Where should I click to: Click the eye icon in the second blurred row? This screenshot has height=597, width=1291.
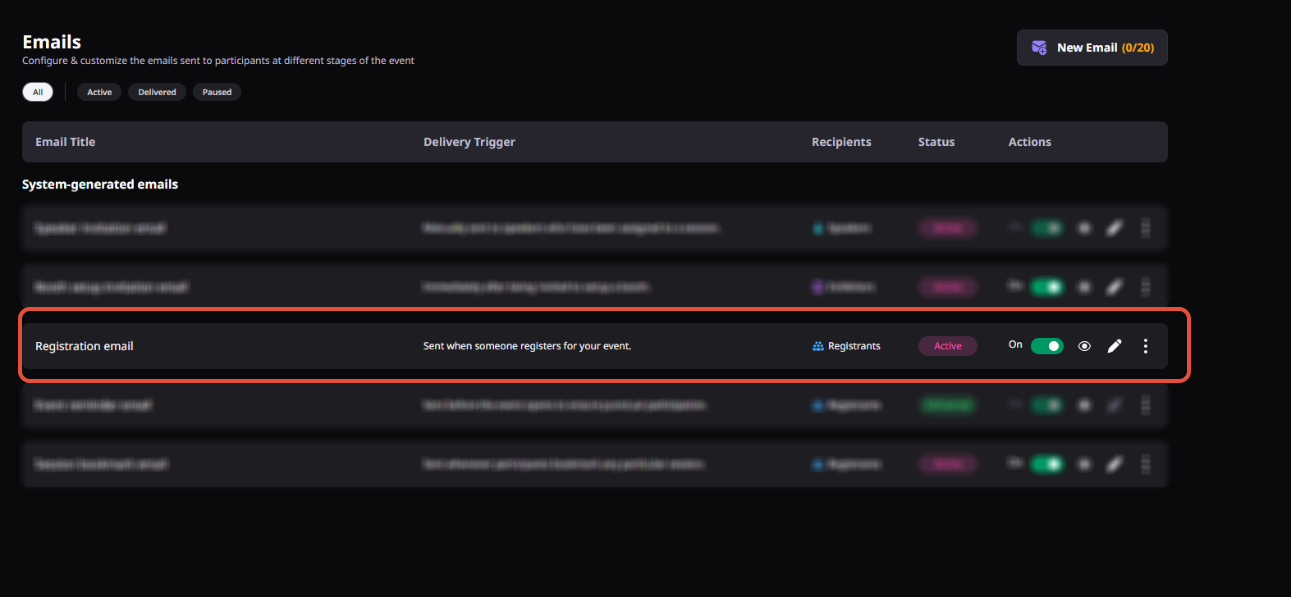tap(1084, 287)
